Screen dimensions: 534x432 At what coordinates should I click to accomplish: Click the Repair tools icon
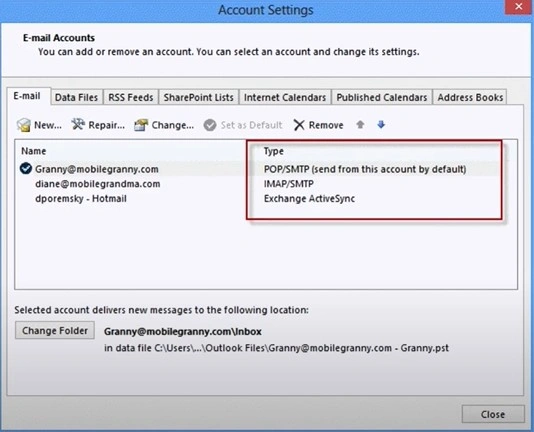click(78, 125)
